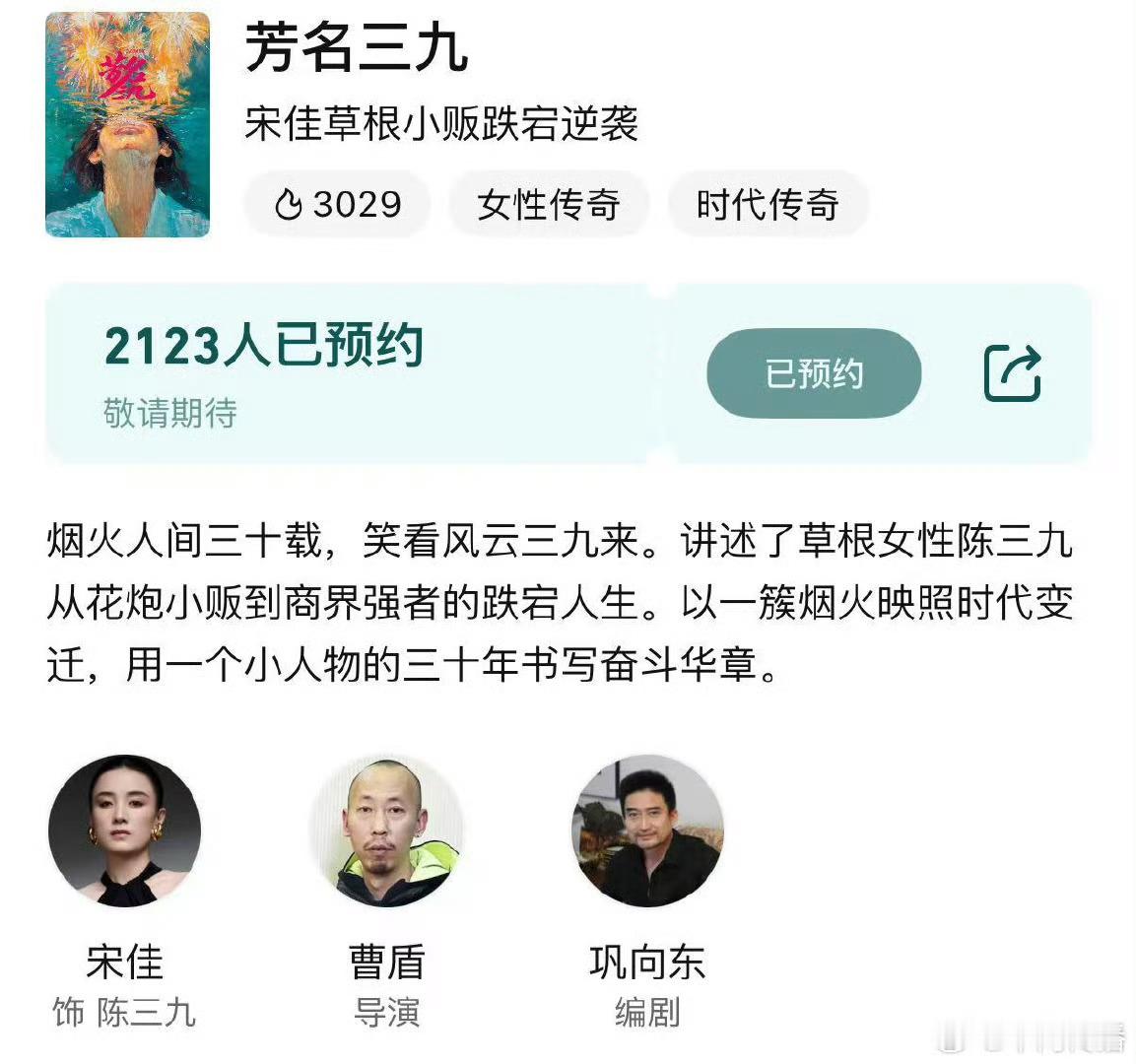Tap the 导演 role label
Screen dimensions: 1136x1064
386,1012
